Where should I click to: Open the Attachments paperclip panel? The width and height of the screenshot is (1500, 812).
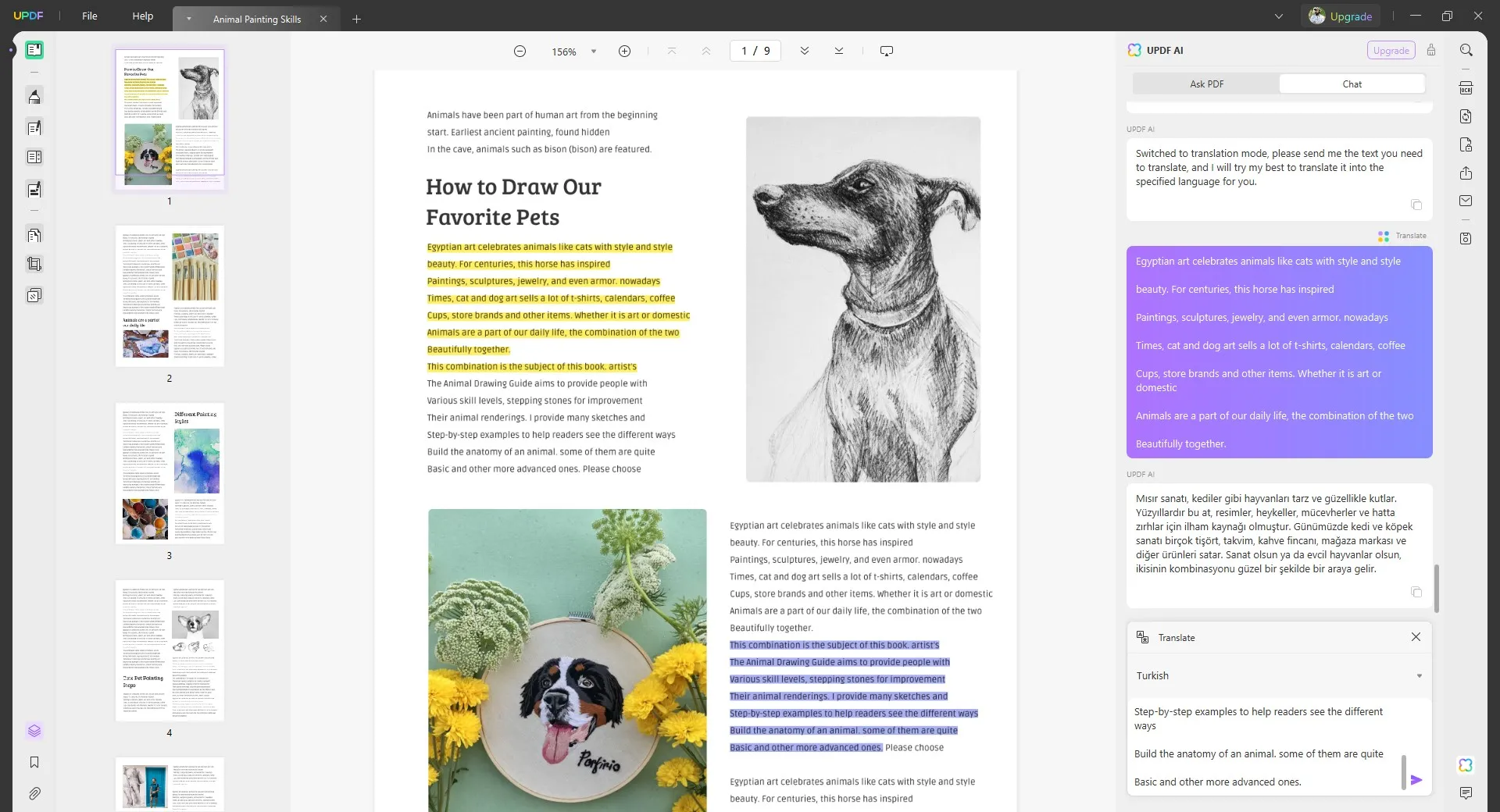pos(34,793)
